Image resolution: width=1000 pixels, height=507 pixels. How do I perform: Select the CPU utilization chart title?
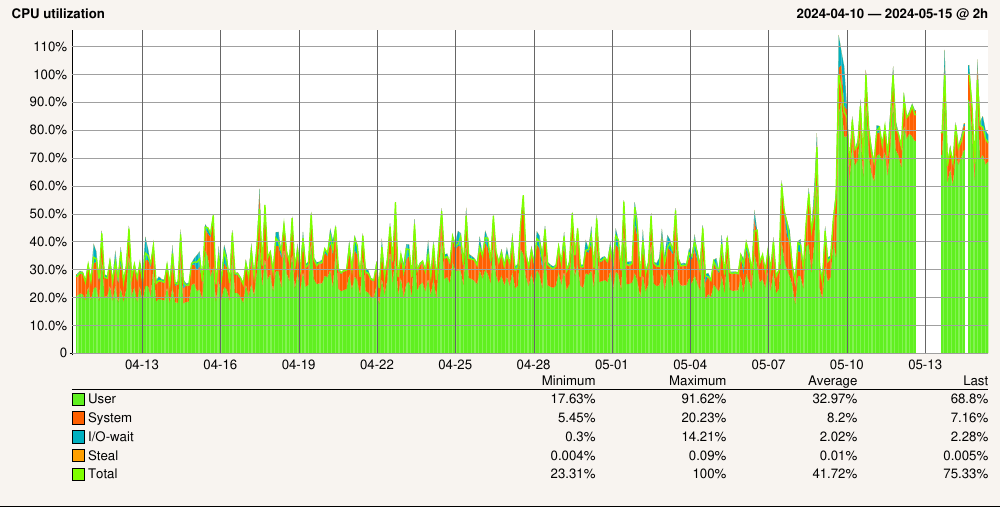pyautogui.click(x=57, y=14)
